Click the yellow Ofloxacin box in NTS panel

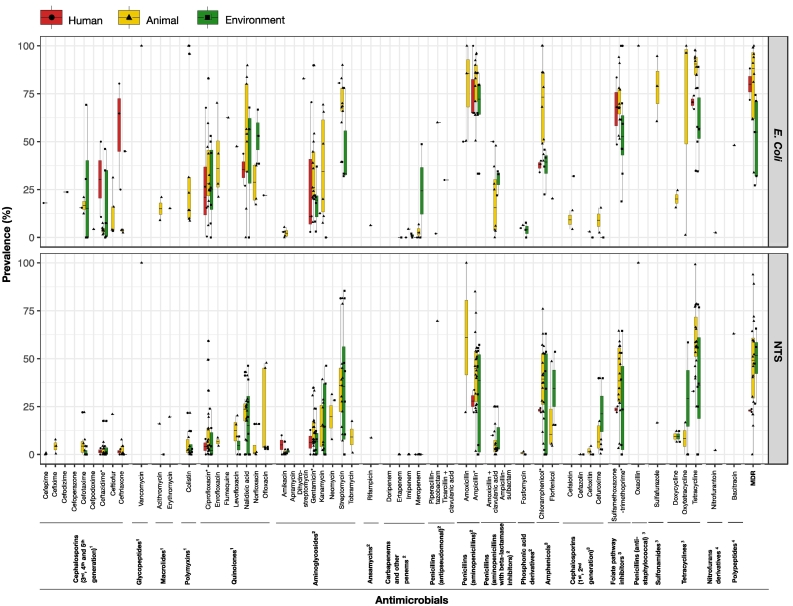pyautogui.click(x=264, y=407)
